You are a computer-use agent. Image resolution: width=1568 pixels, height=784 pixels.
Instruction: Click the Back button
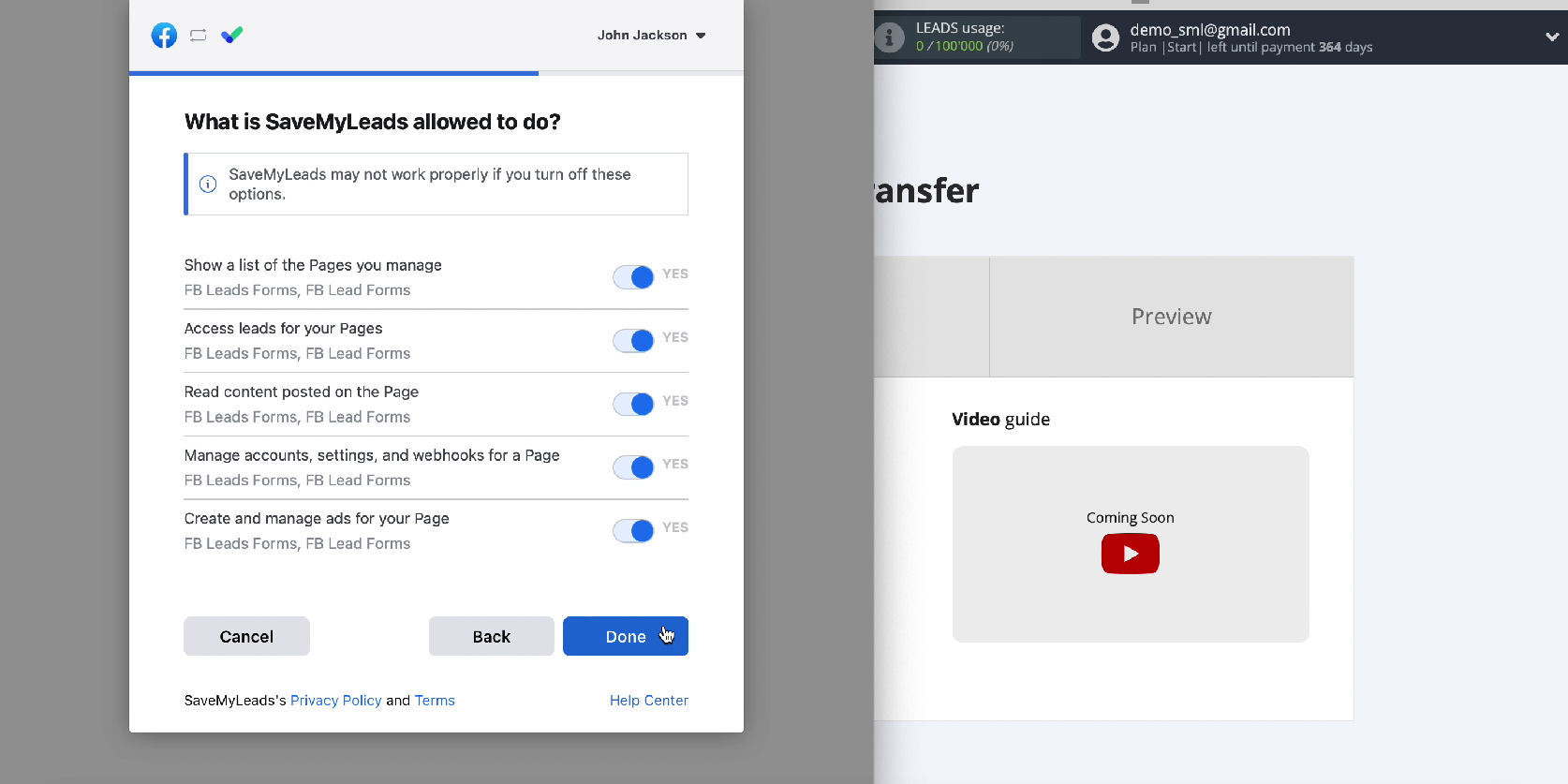(x=491, y=636)
